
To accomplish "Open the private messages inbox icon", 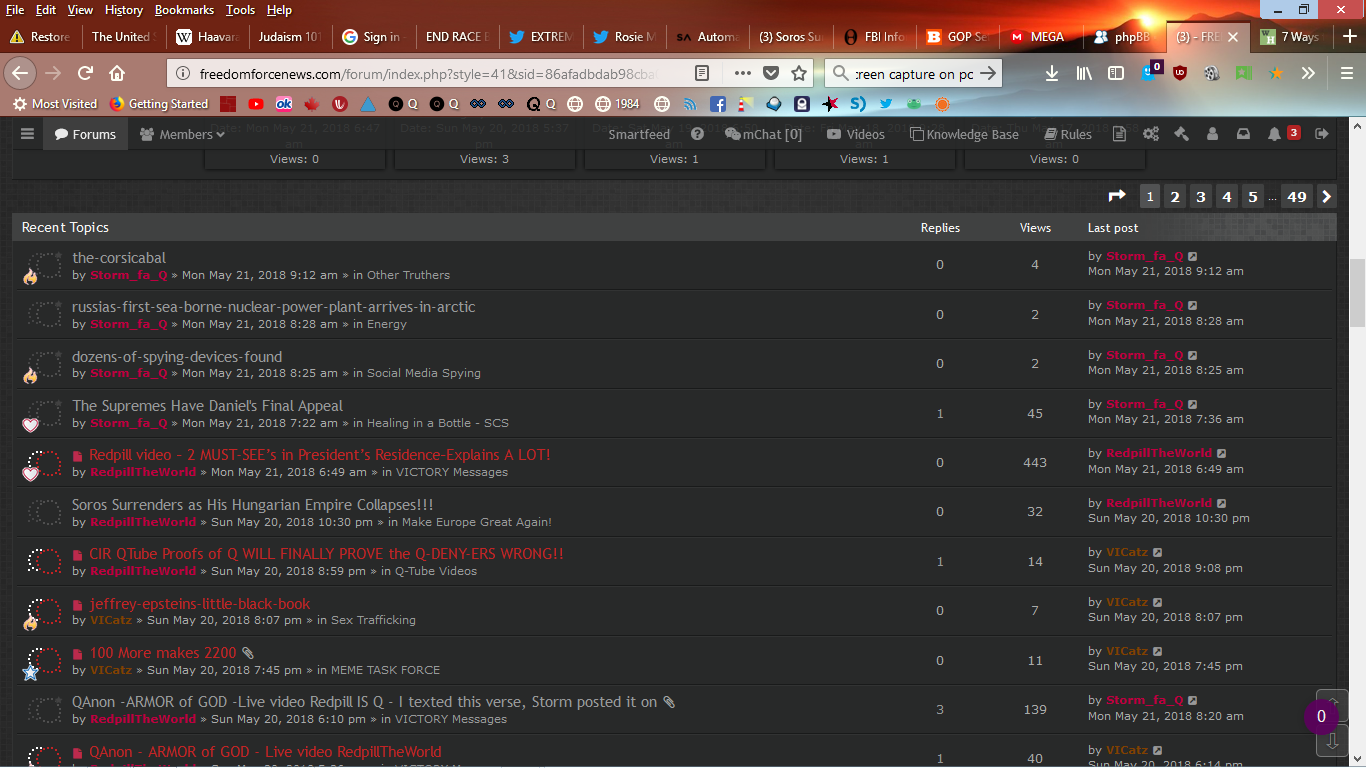I will (x=1243, y=134).
